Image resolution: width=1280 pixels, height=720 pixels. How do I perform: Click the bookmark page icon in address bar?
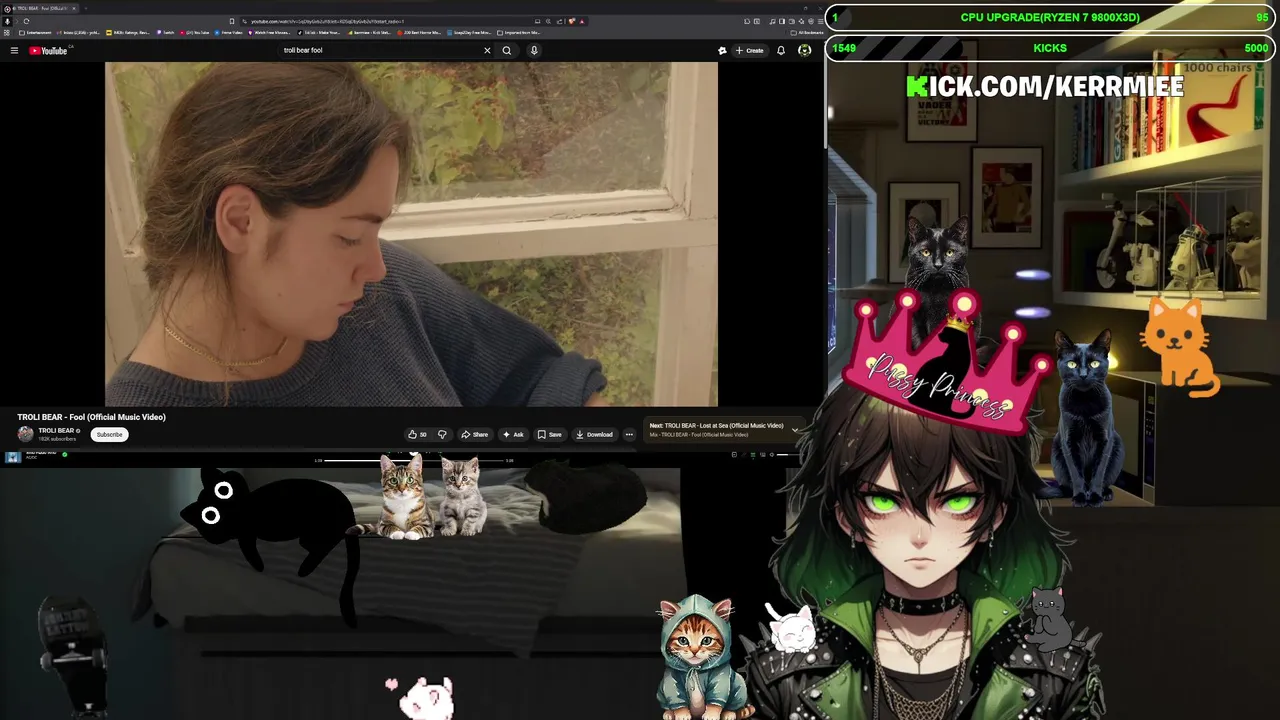233,21
